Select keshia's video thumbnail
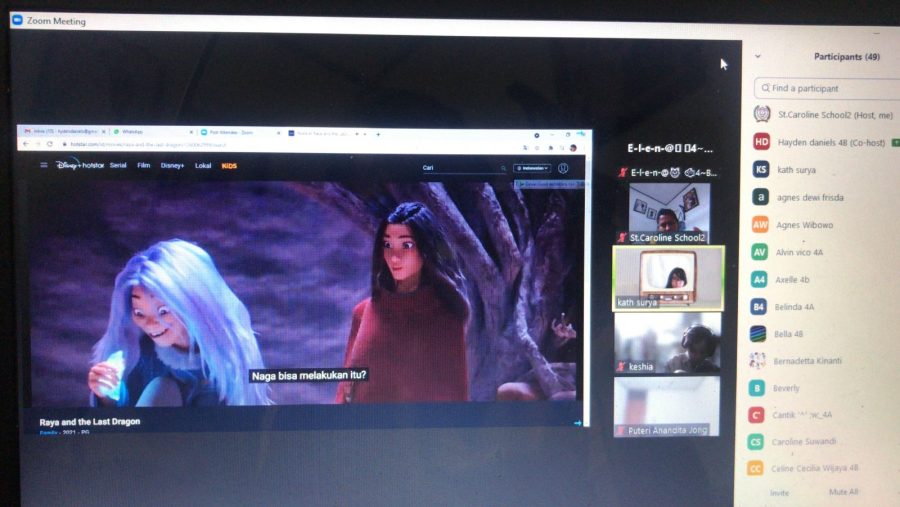 666,342
